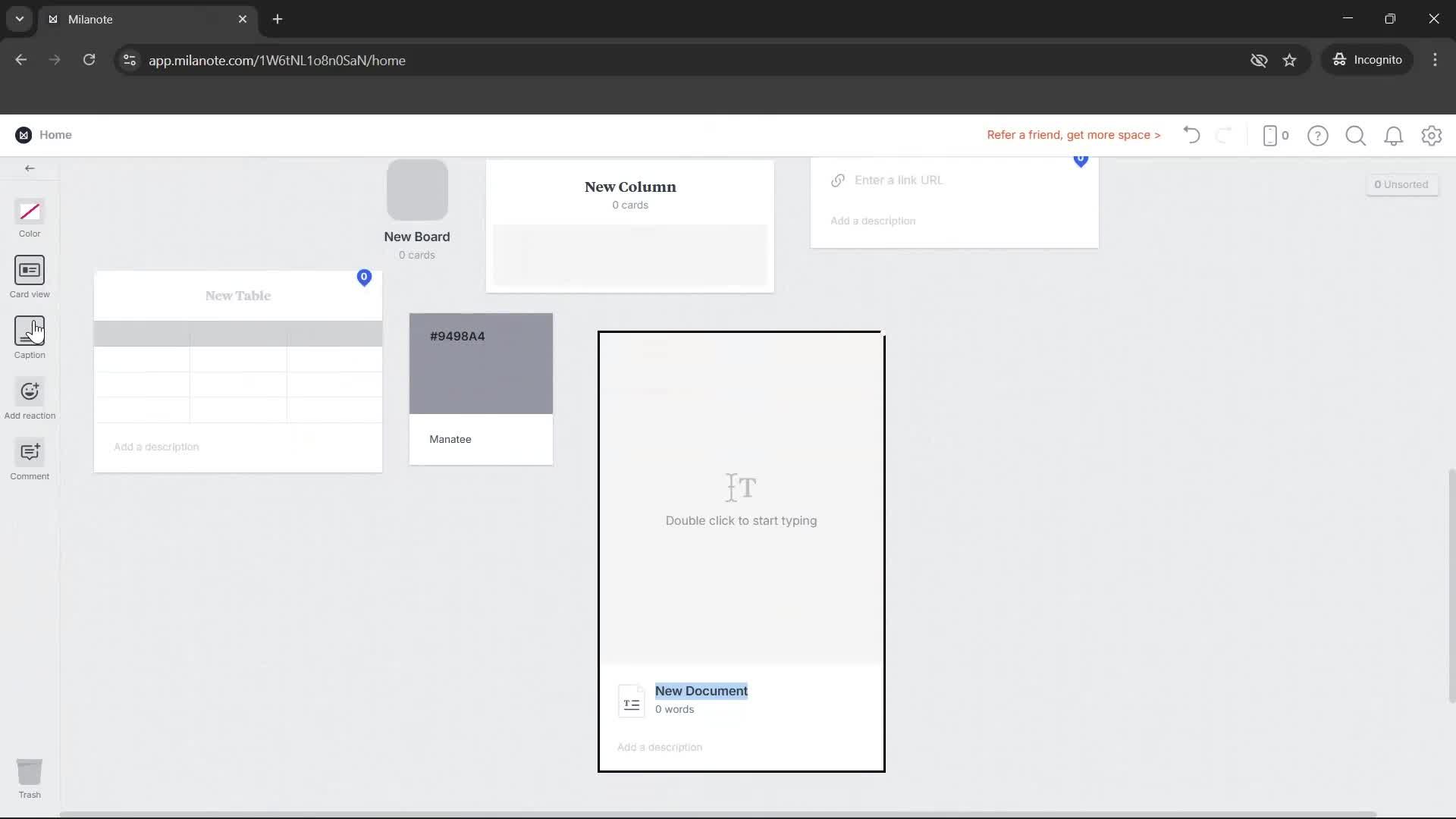Click the undo icon
Screen dimensions: 1456x819
coord(1191,135)
